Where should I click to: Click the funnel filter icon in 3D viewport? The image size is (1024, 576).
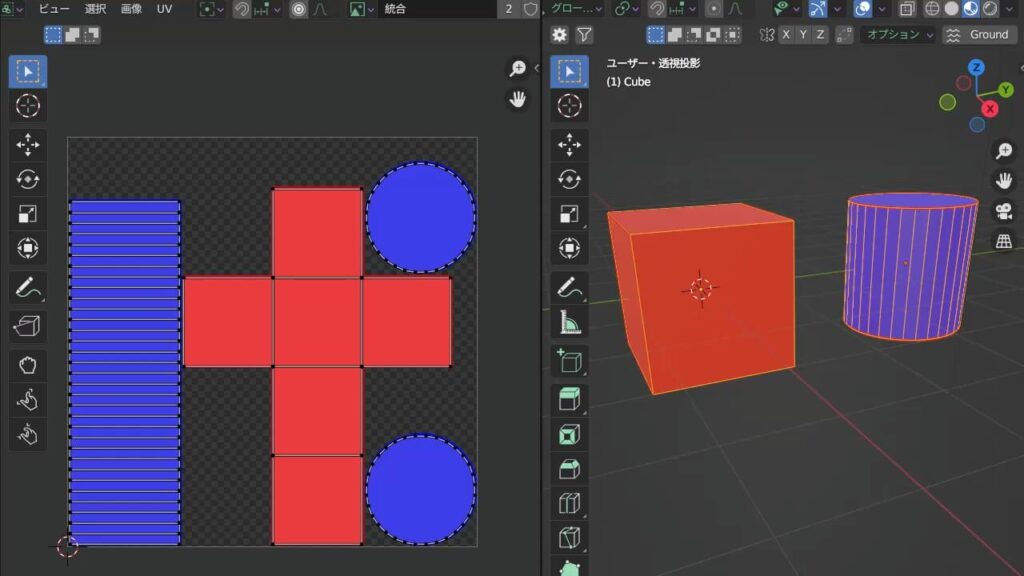584,35
